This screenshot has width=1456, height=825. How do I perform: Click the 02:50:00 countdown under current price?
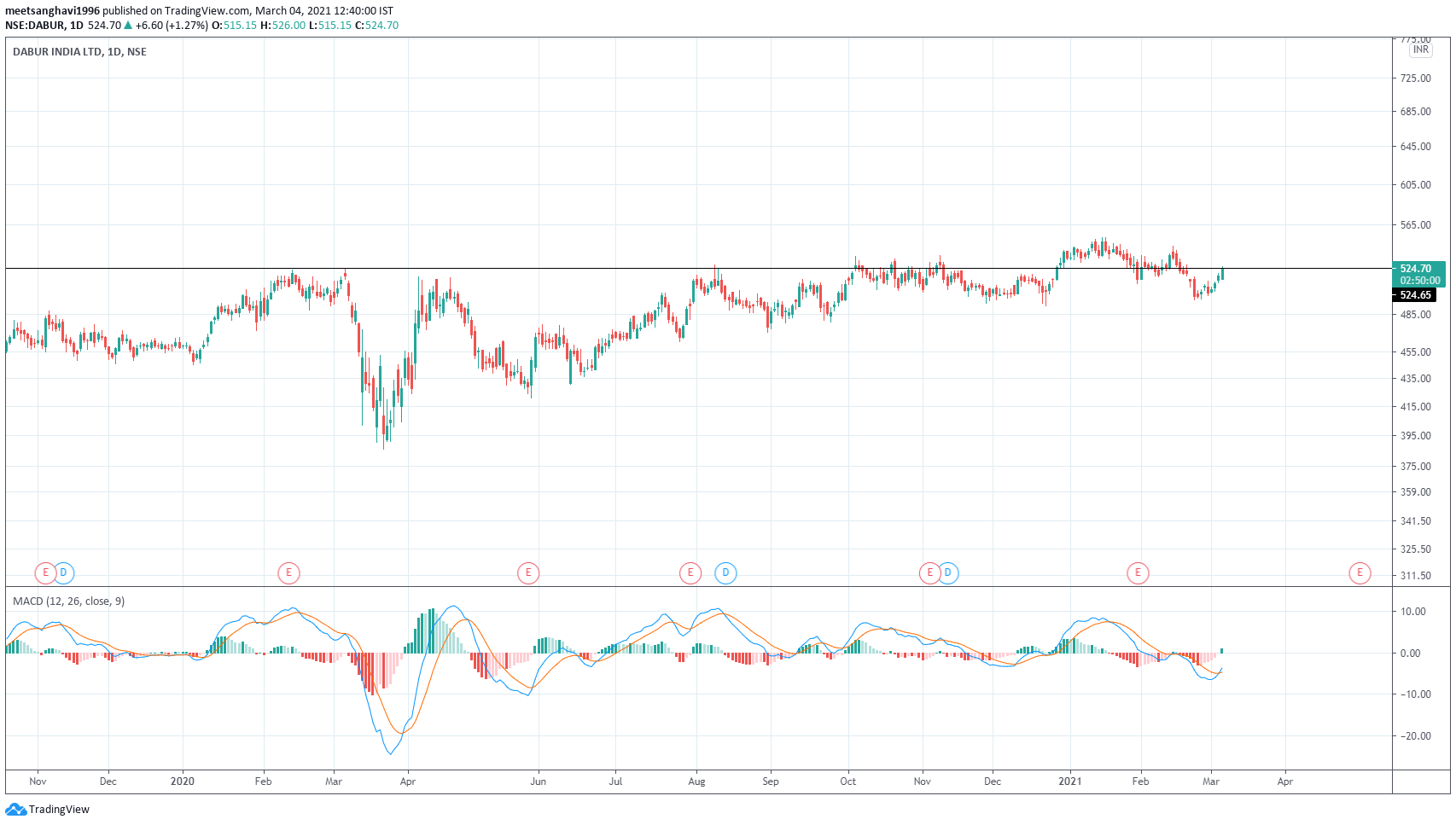(1419, 281)
